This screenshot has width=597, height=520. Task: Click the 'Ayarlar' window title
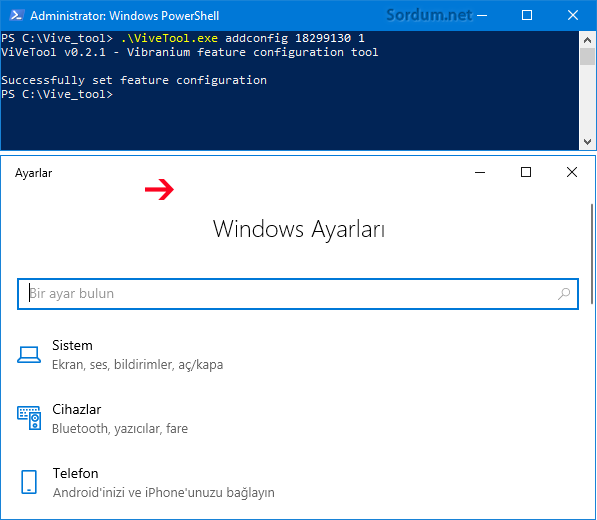pos(34,173)
